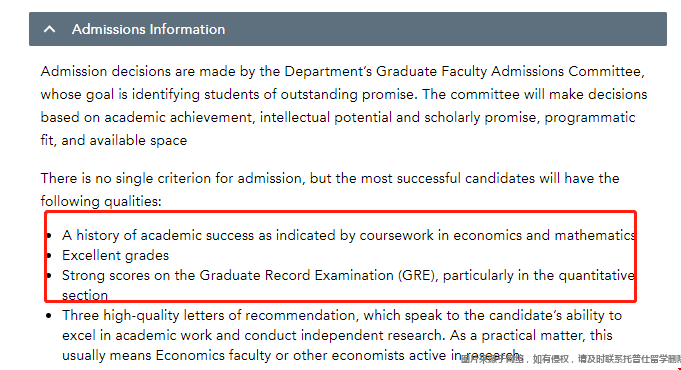The width and height of the screenshot is (681, 370).
Task: Click the "following qualities:" text
Action: [x=101, y=202]
